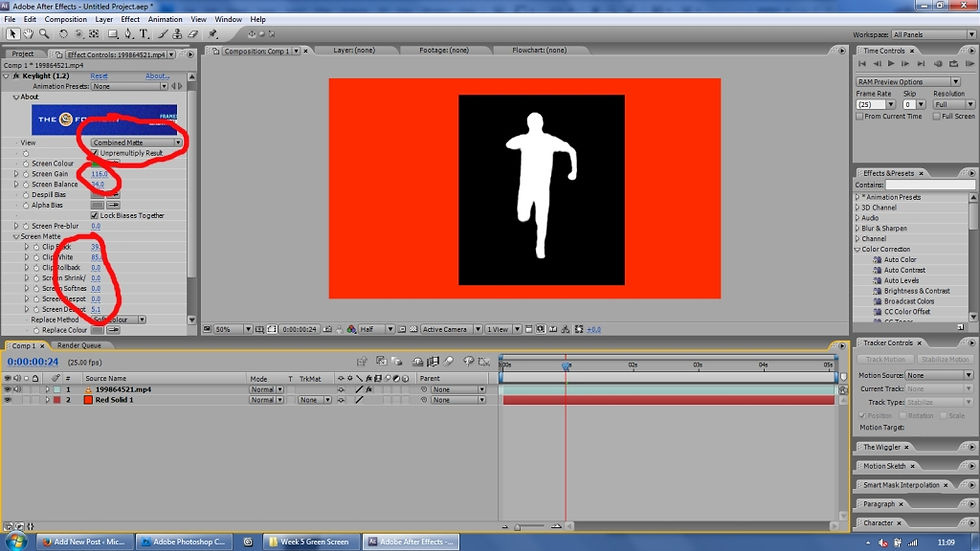Click the About link for Keylight
This screenshot has height=551, width=980.
158,76
